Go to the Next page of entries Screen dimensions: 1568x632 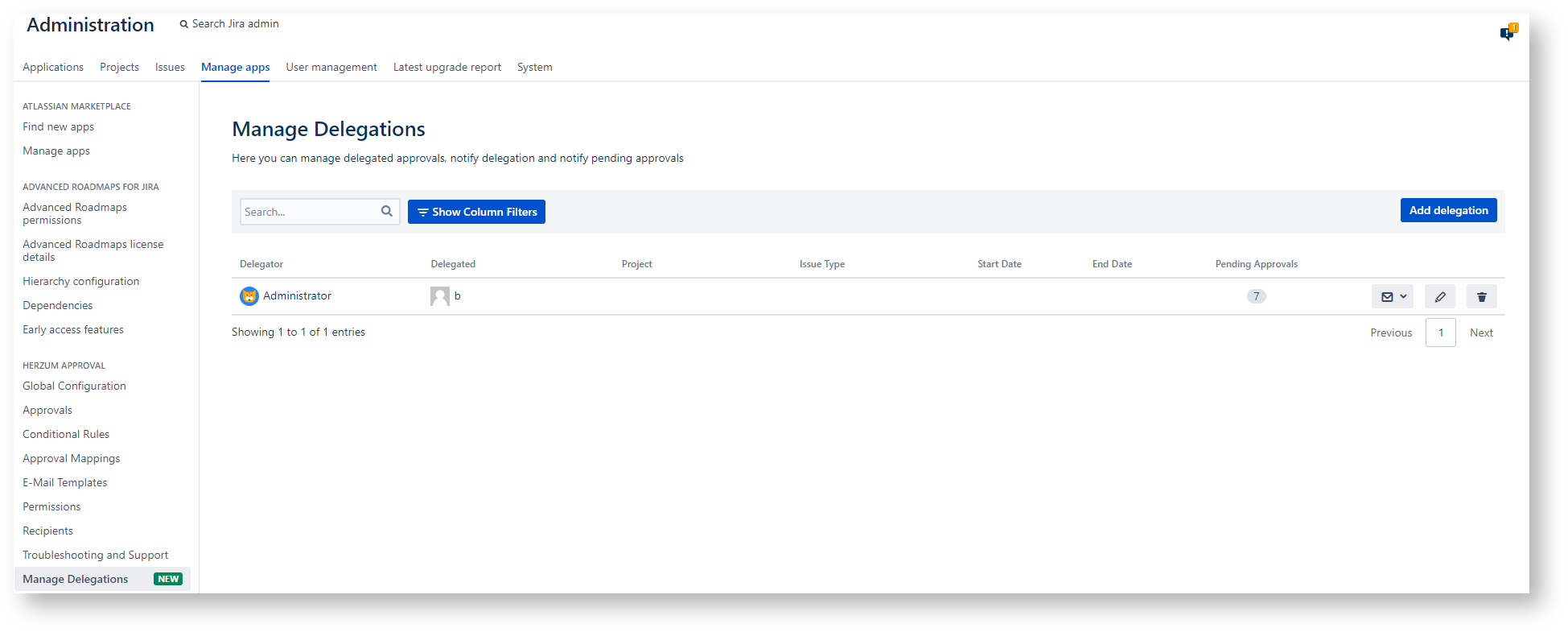pyautogui.click(x=1480, y=333)
